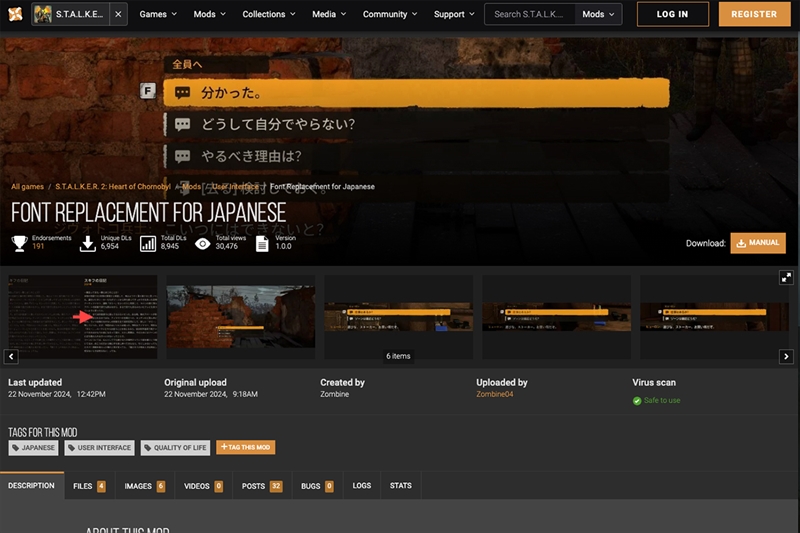Expand the image gallery to fullscreen
This screenshot has height=533, width=800.
(786, 277)
